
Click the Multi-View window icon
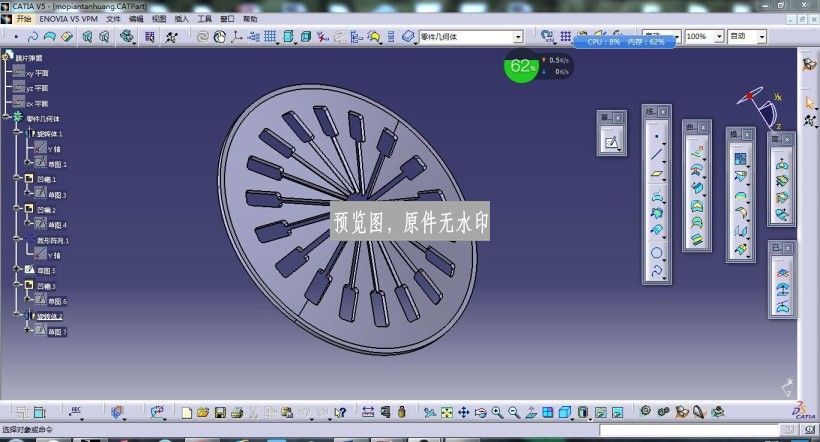[548, 413]
